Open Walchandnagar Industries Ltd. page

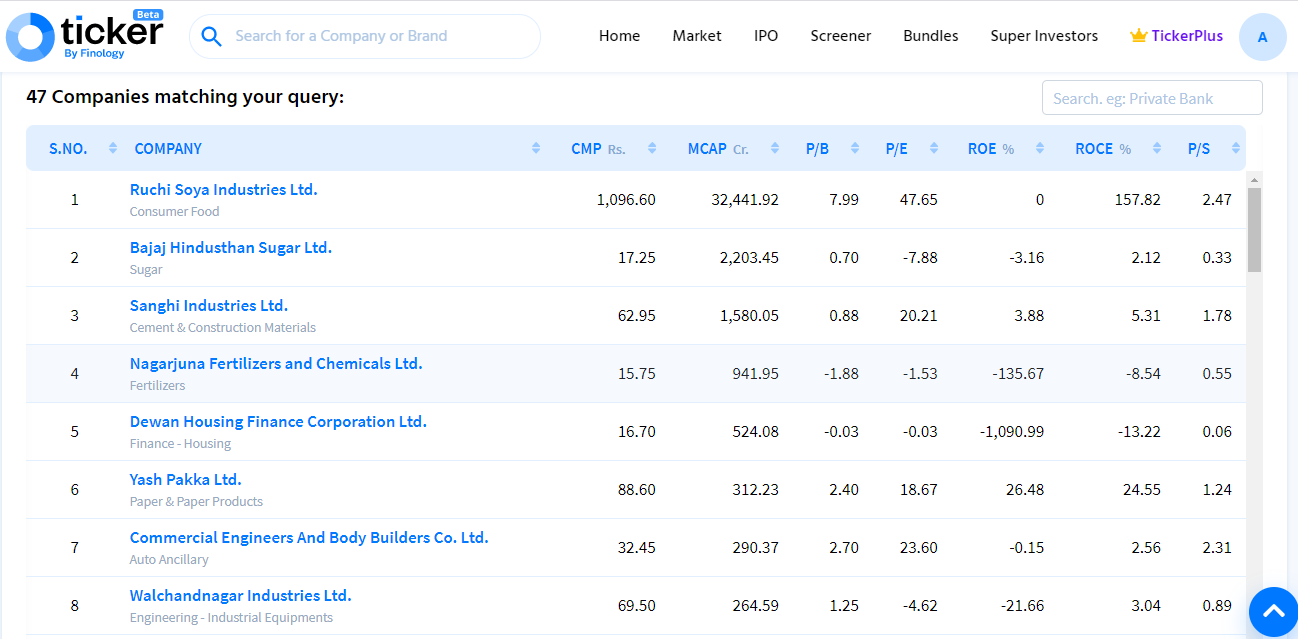point(241,595)
